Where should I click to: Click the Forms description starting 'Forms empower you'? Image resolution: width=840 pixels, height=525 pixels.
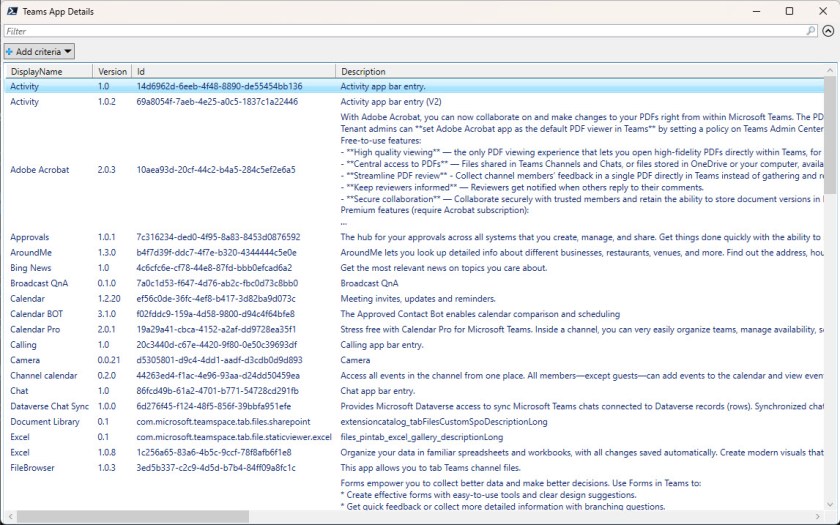tap(521, 483)
